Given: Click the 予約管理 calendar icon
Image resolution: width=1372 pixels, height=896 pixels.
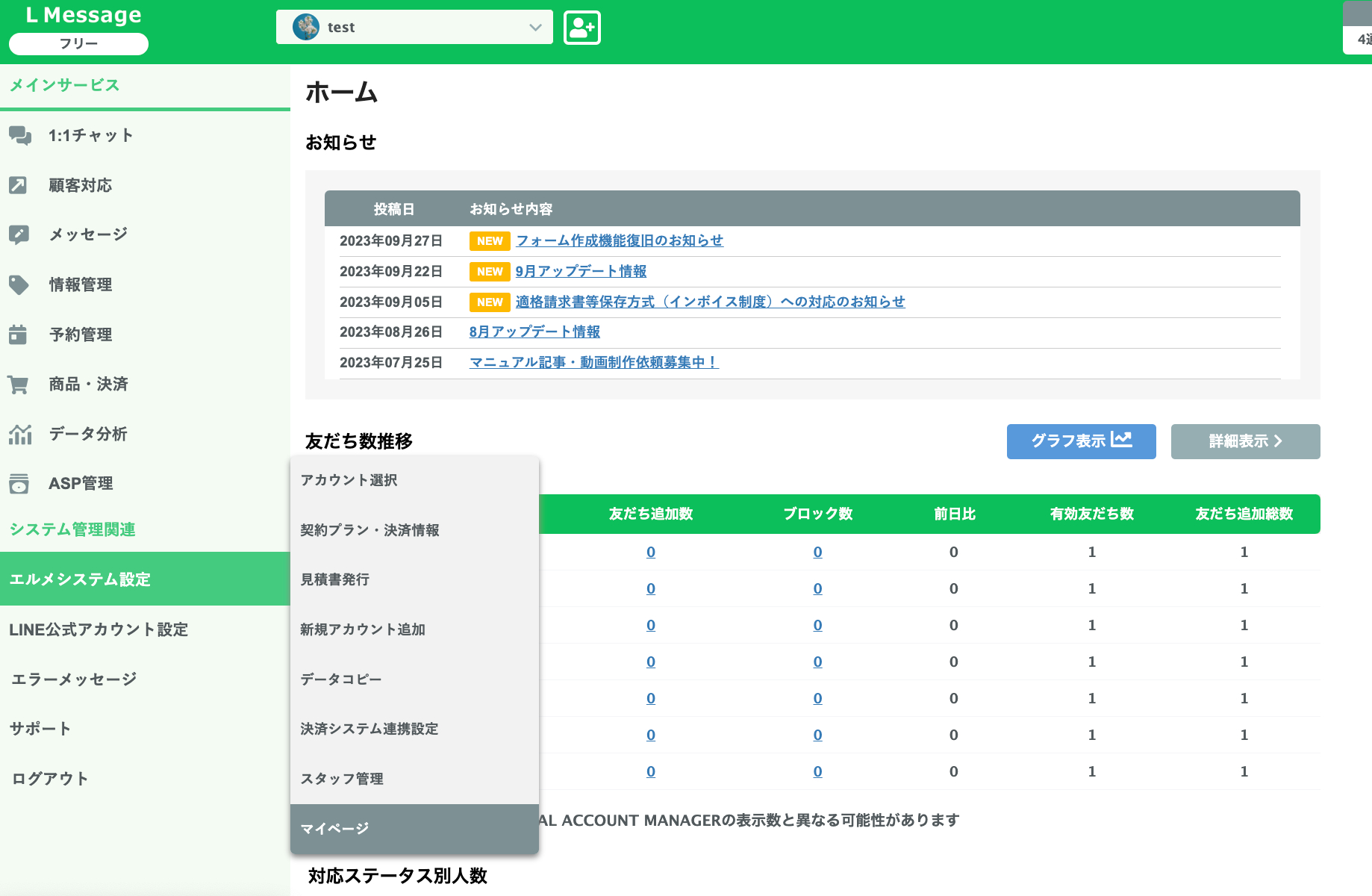Looking at the screenshot, I should [18, 335].
